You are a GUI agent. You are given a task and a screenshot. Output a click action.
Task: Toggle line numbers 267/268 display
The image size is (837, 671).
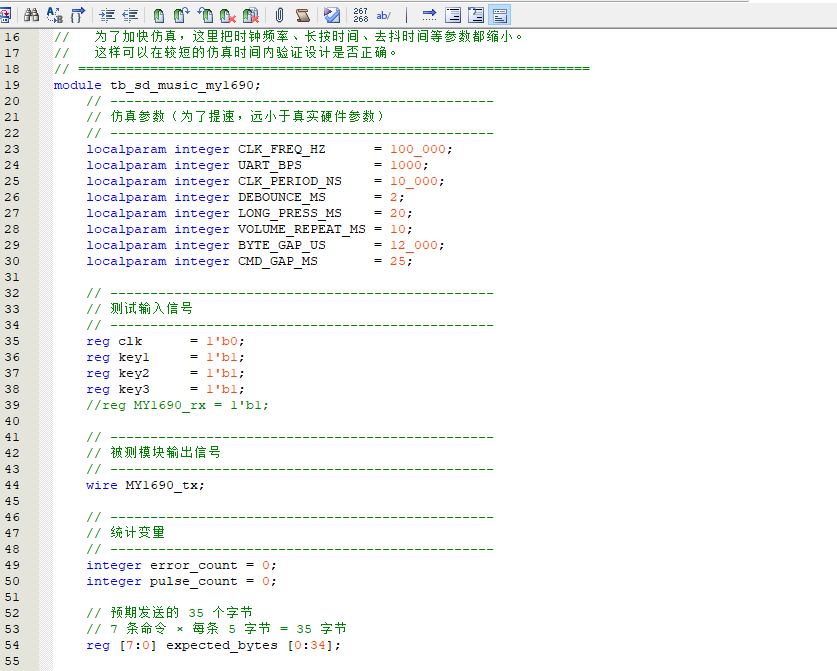tap(361, 15)
